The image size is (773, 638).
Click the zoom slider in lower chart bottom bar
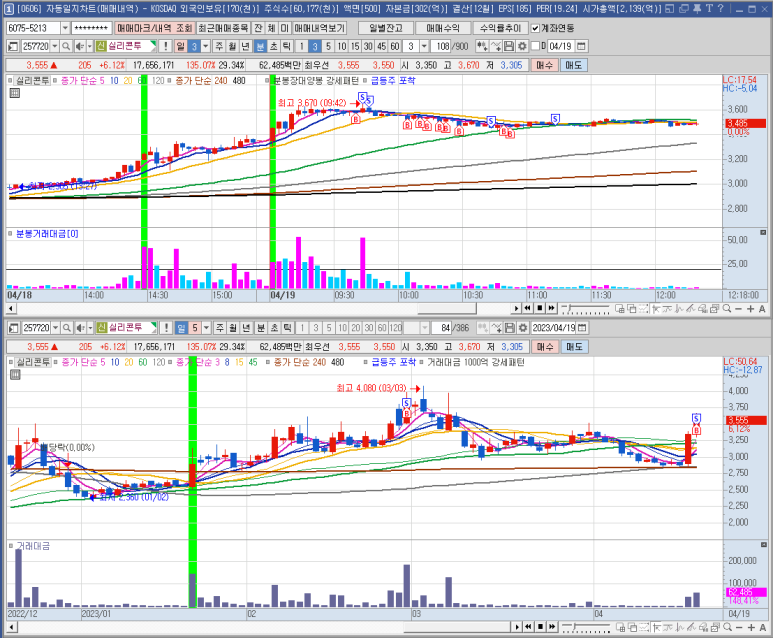[x=586, y=627]
